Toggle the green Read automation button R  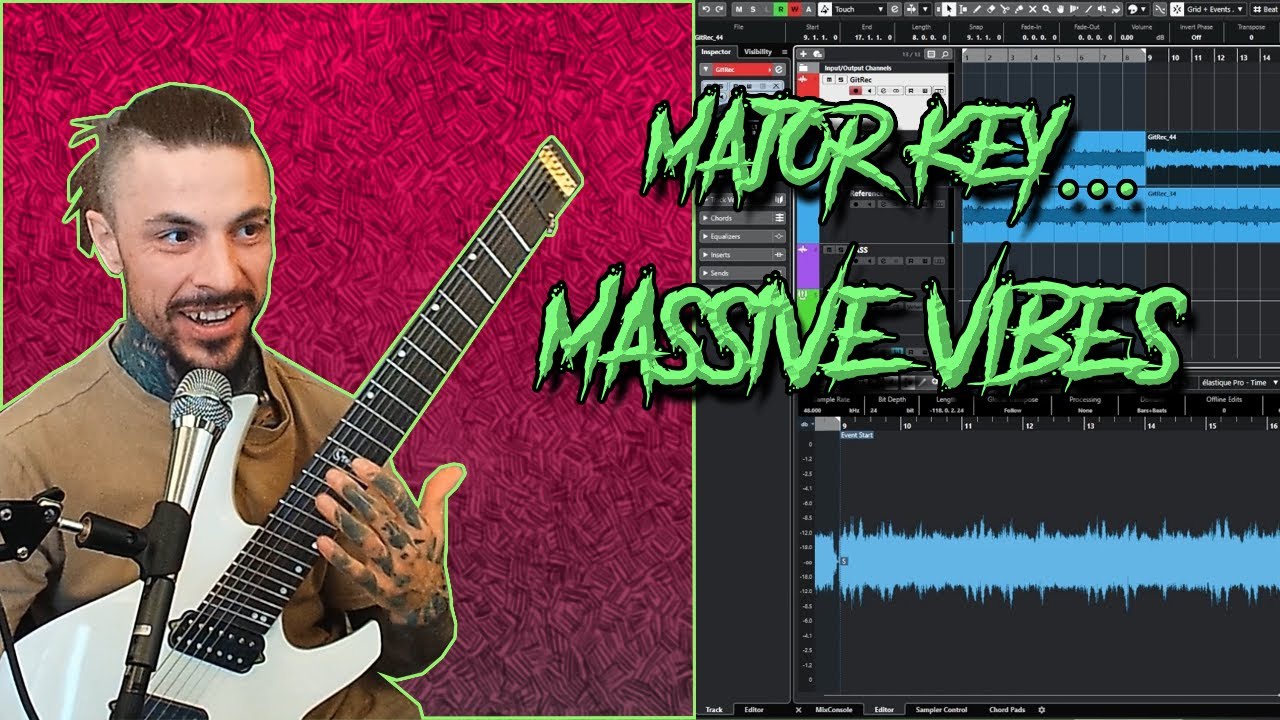pyautogui.click(x=781, y=9)
